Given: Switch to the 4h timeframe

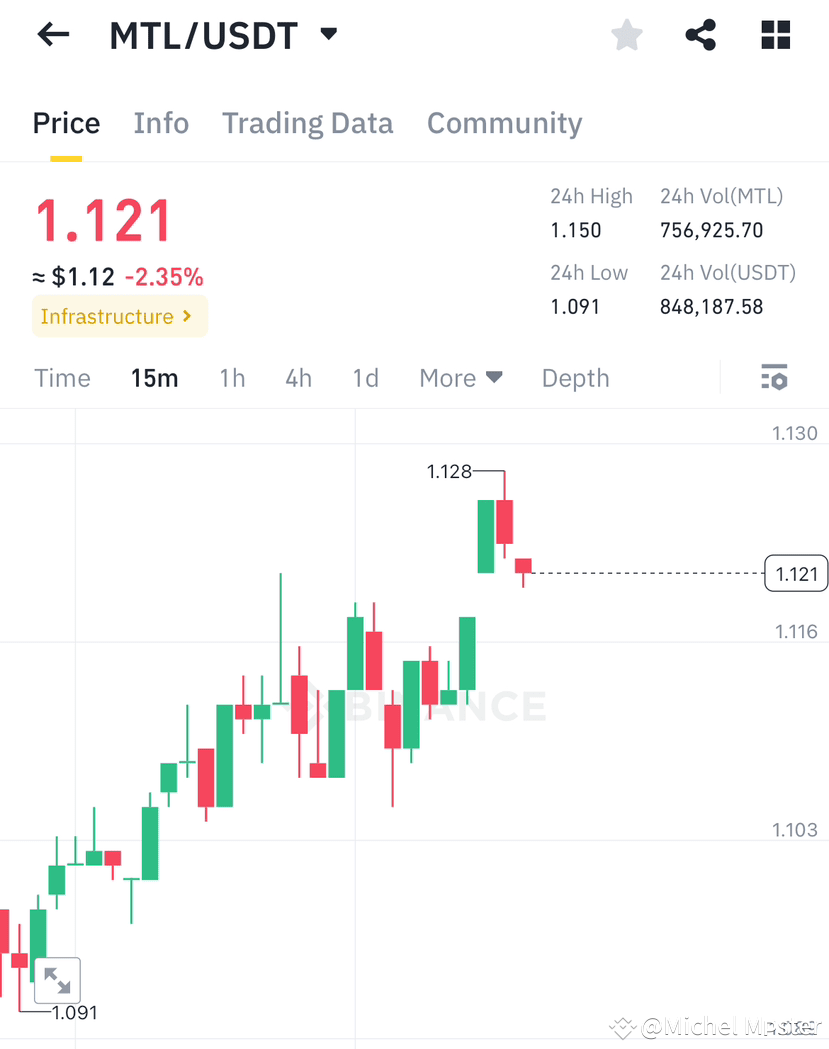Looking at the screenshot, I should 298,378.
